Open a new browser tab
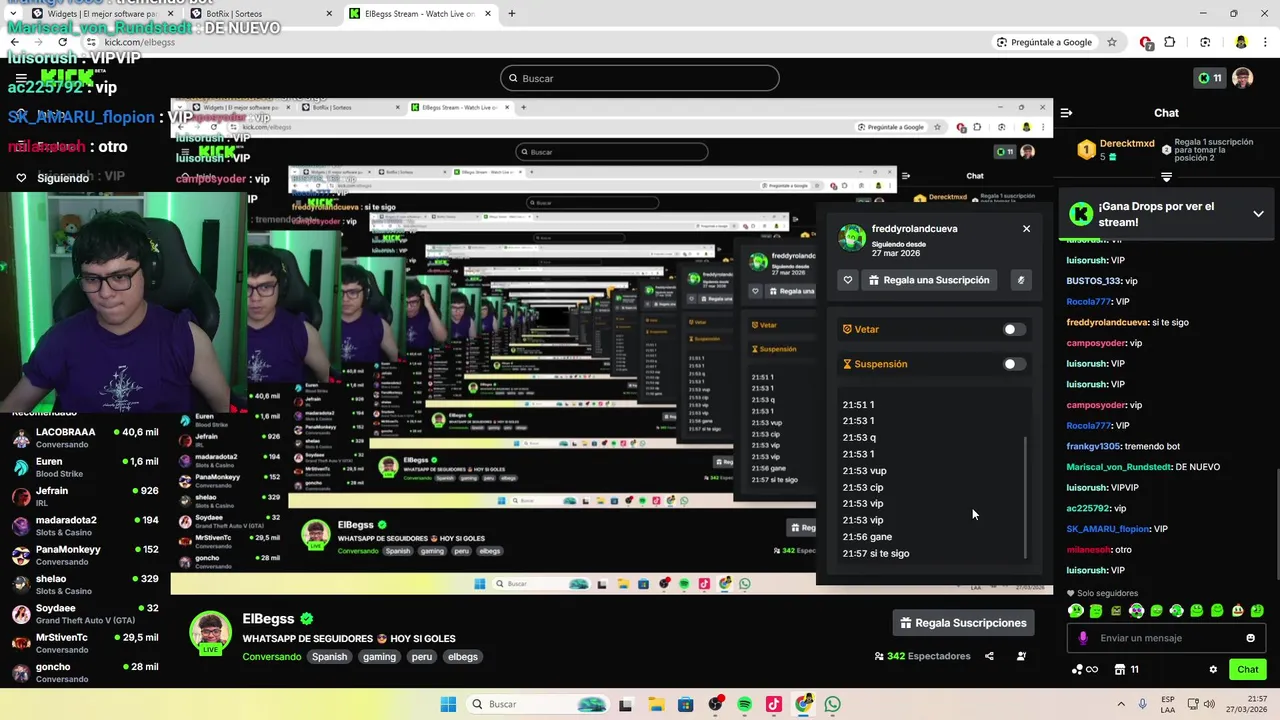This screenshot has width=1280, height=720. (511, 14)
